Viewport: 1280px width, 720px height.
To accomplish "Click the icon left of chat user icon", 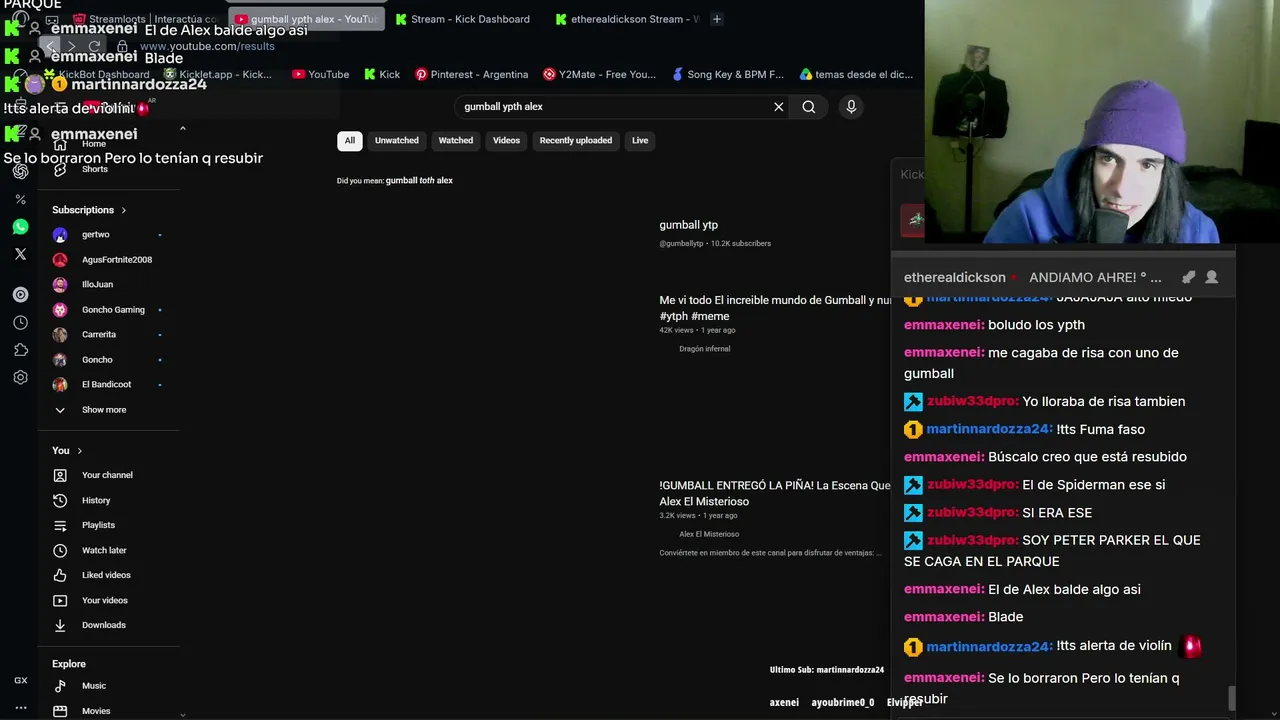I will [x=1188, y=277].
